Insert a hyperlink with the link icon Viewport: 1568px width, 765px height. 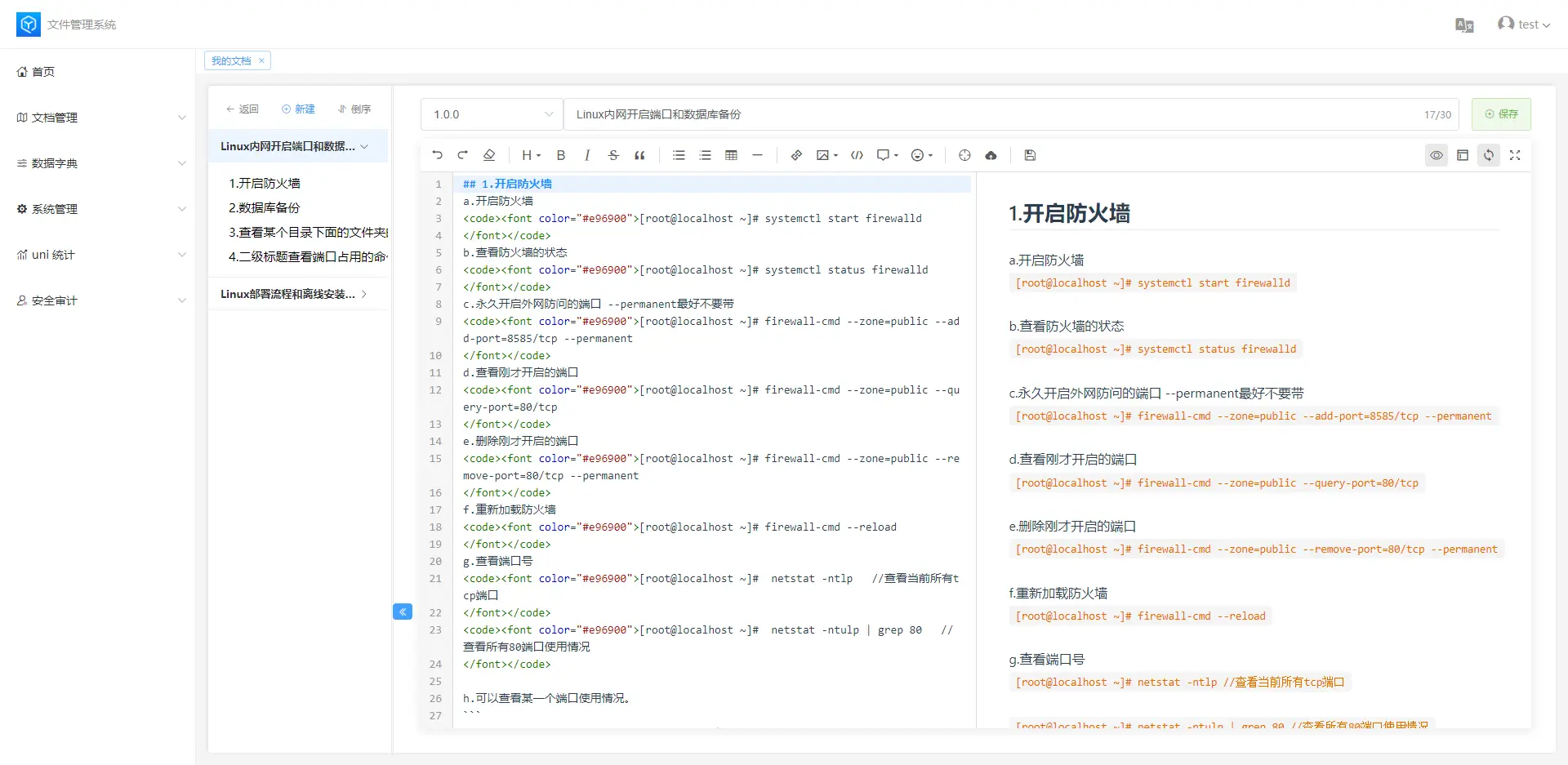pyautogui.click(x=796, y=155)
